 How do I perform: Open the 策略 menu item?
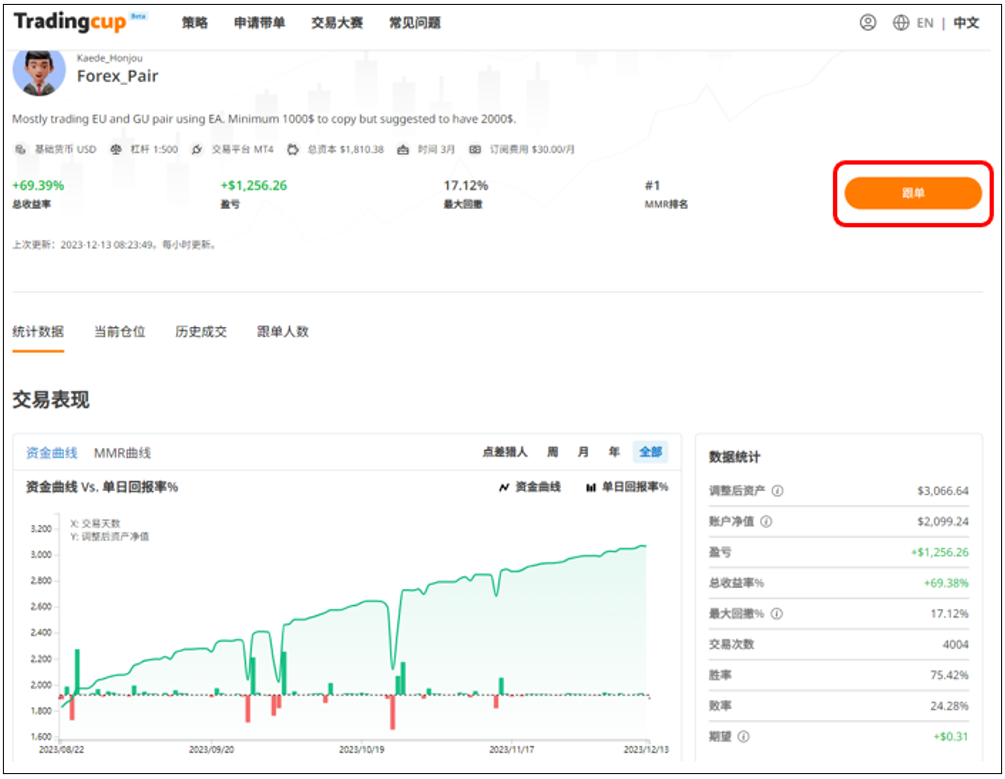pos(195,23)
